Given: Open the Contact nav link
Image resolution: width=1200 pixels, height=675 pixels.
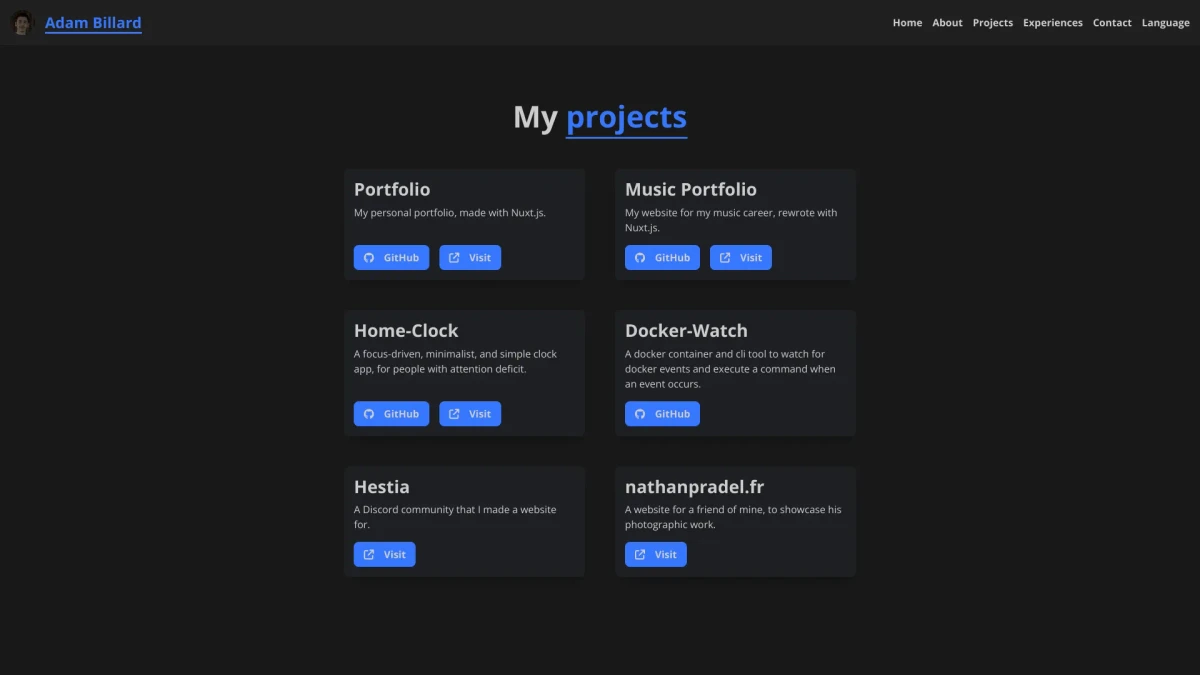Looking at the screenshot, I should coord(1112,22).
